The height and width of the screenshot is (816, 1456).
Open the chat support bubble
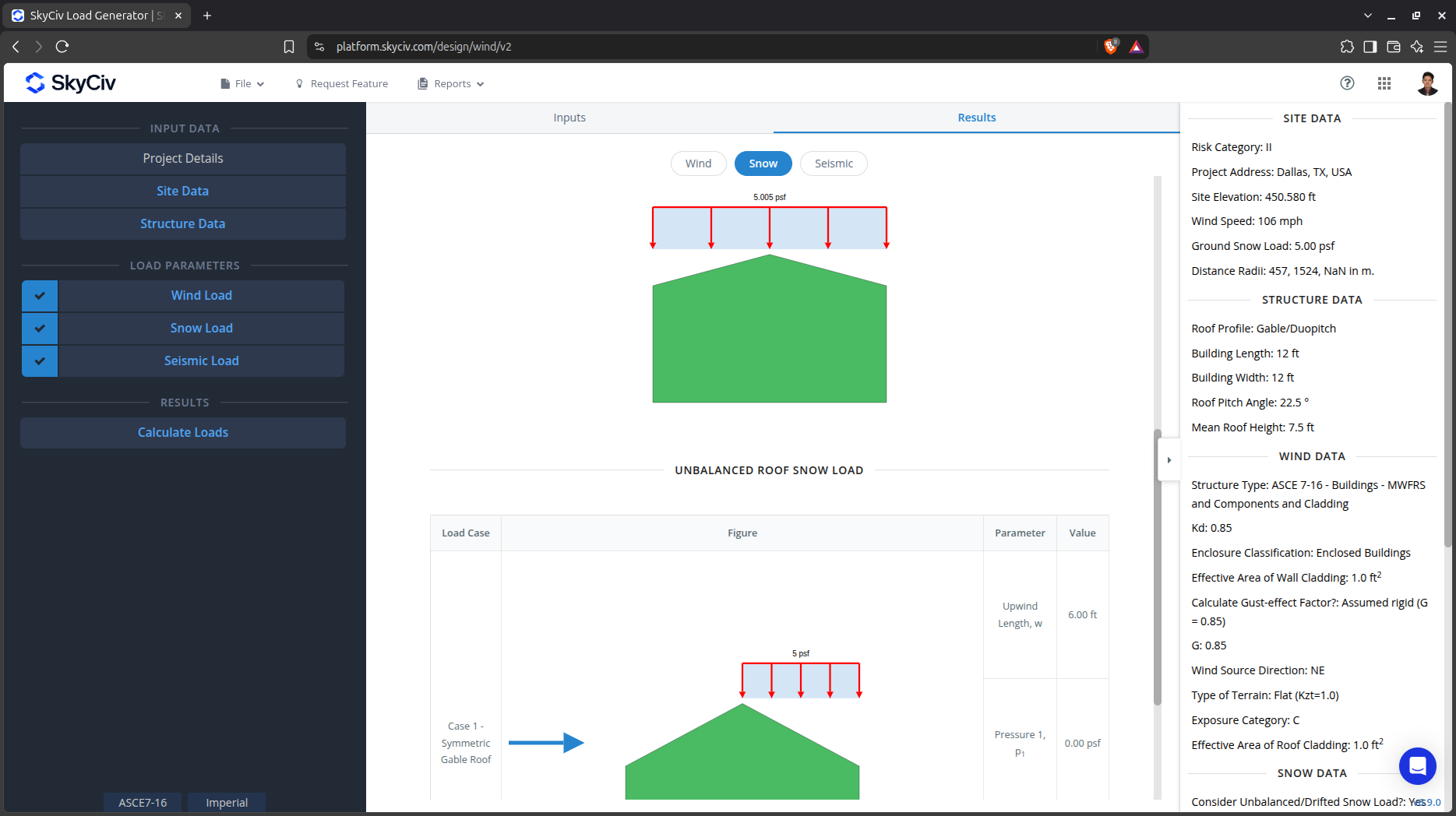pos(1417,766)
